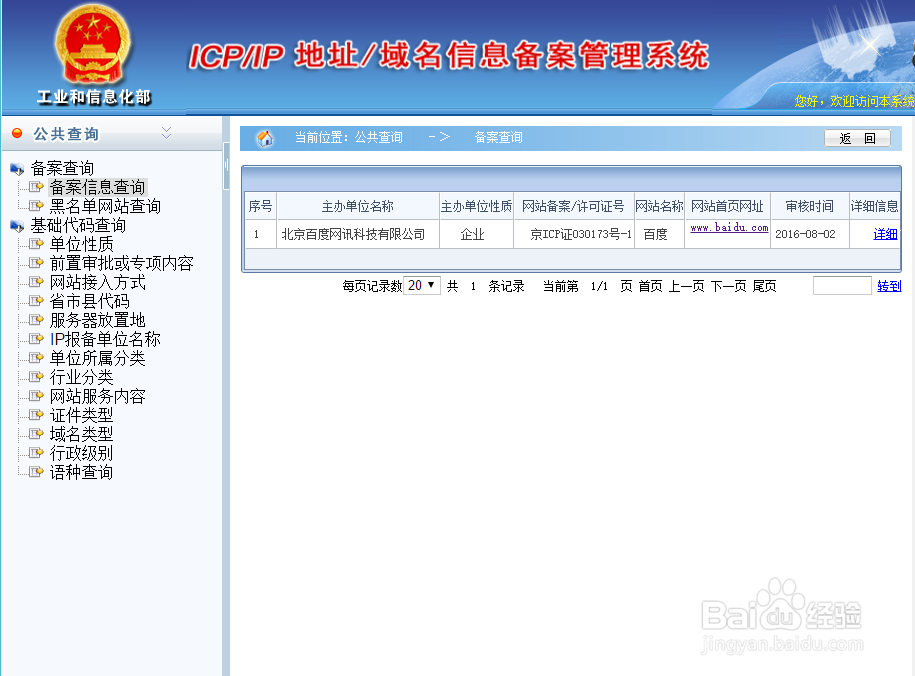Click the 网站备案/许可证号 column header
The height and width of the screenshot is (676, 915).
(x=573, y=206)
